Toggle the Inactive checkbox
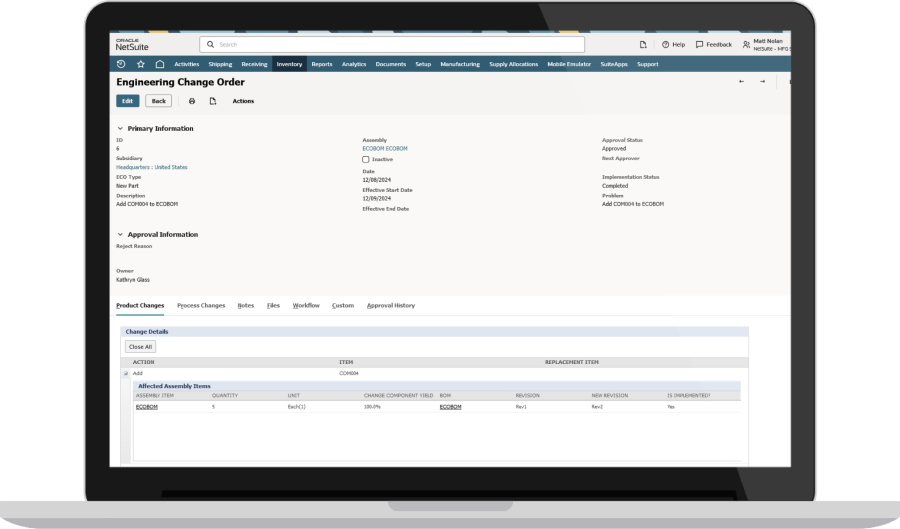900x529 pixels. point(366,159)
